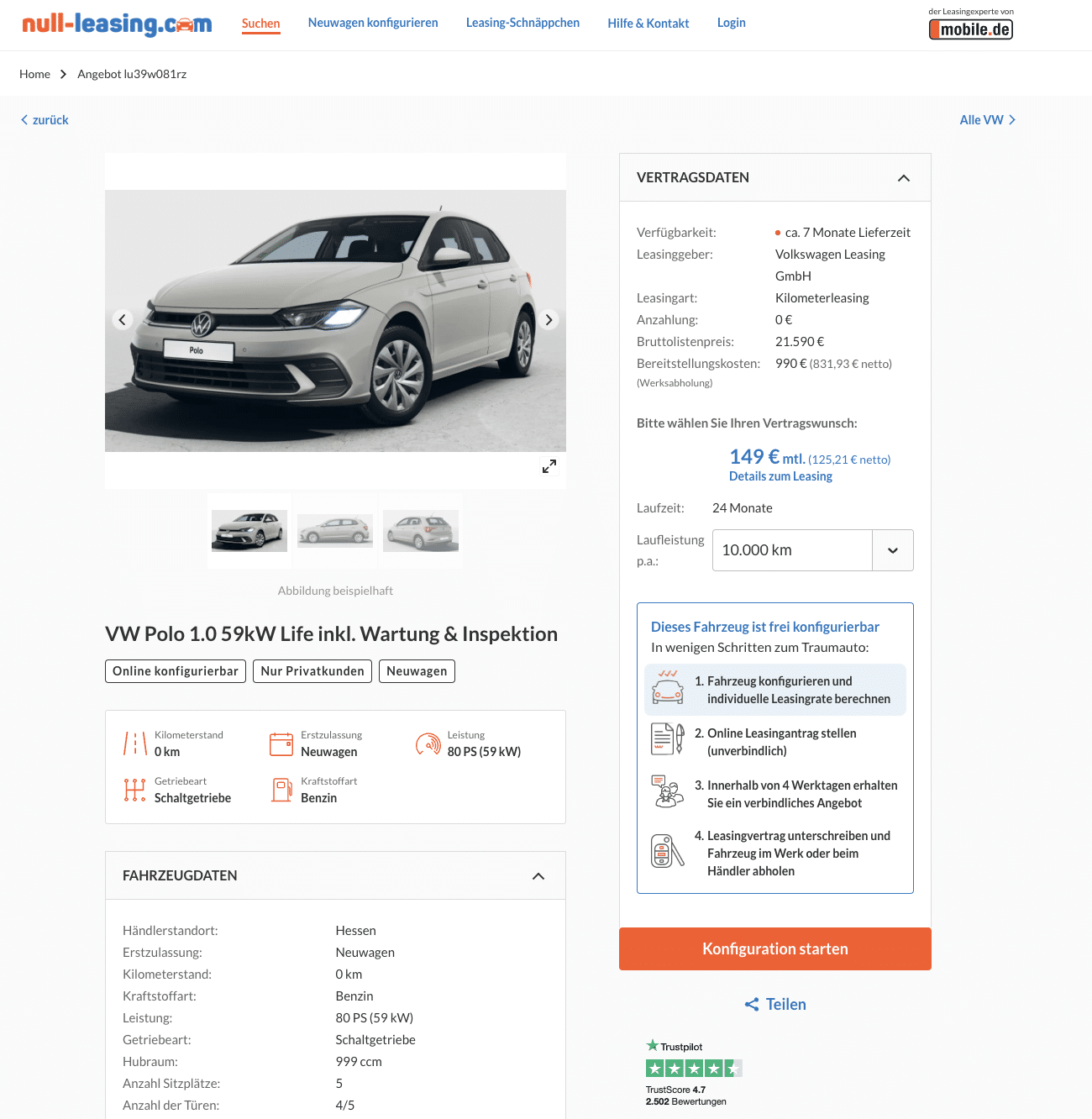Image resolution: width=1092 pixels, height=1119 pixels.
Task: Start configuration with Konfiguration starten
Action: point(775,949)
